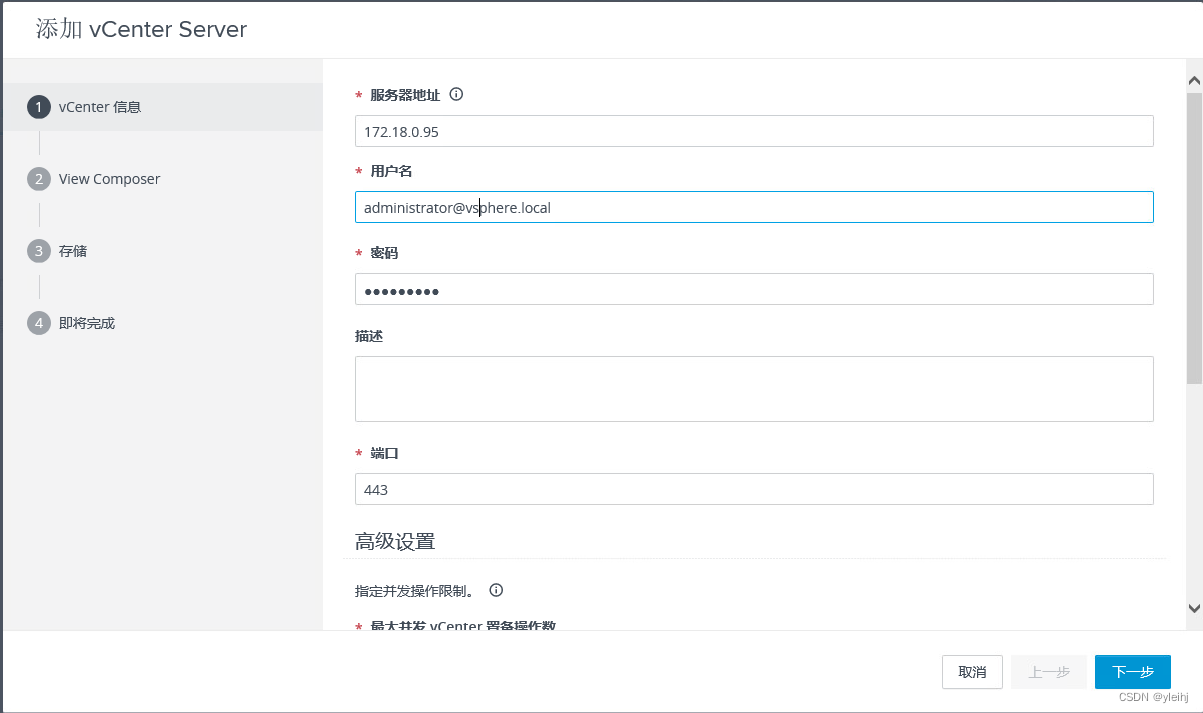
Task: Click the 用户名 label
Action: coord(391,171)
